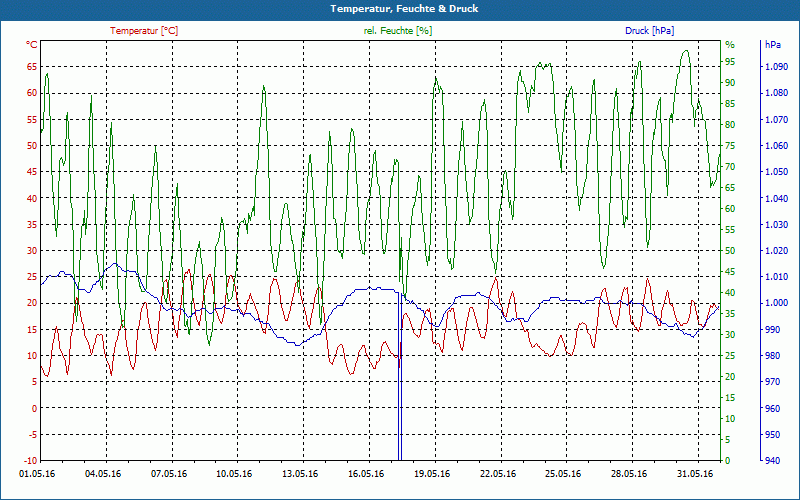Select the blue "Druck [hPa]" legend label
Screen dimensions: 800x500
649,31
